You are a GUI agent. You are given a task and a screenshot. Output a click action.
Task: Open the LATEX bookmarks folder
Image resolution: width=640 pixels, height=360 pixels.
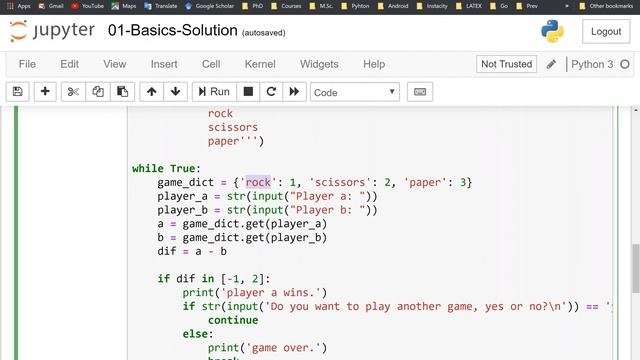pos(469,6)
